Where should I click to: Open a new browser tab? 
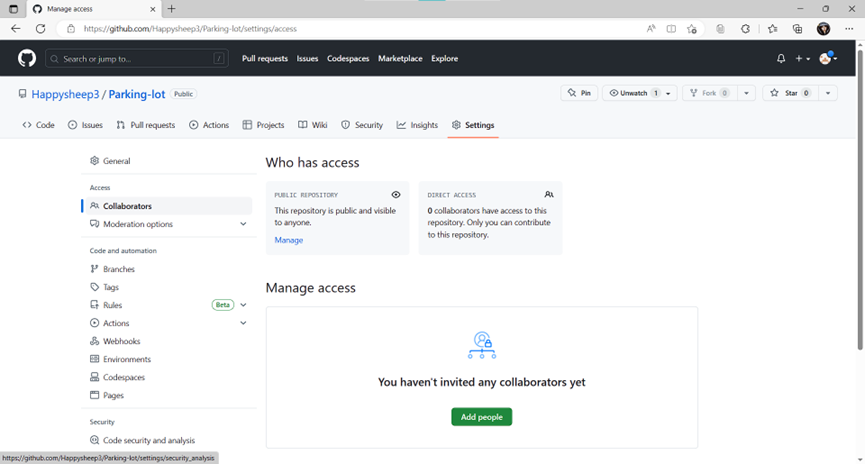pos(172,9)
